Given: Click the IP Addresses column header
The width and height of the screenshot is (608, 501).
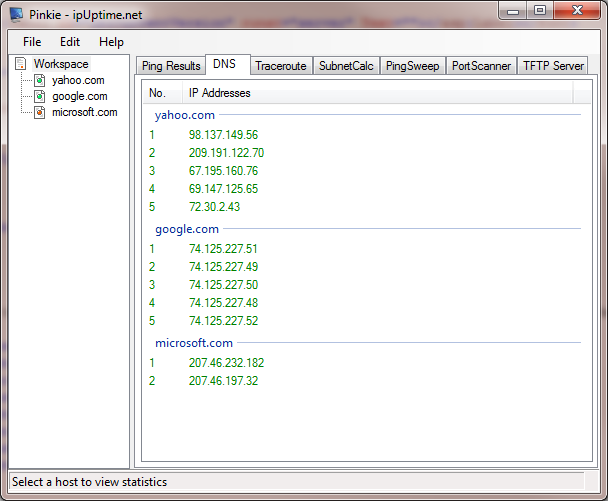Looking at the screenshot, I should click(377, 93).
